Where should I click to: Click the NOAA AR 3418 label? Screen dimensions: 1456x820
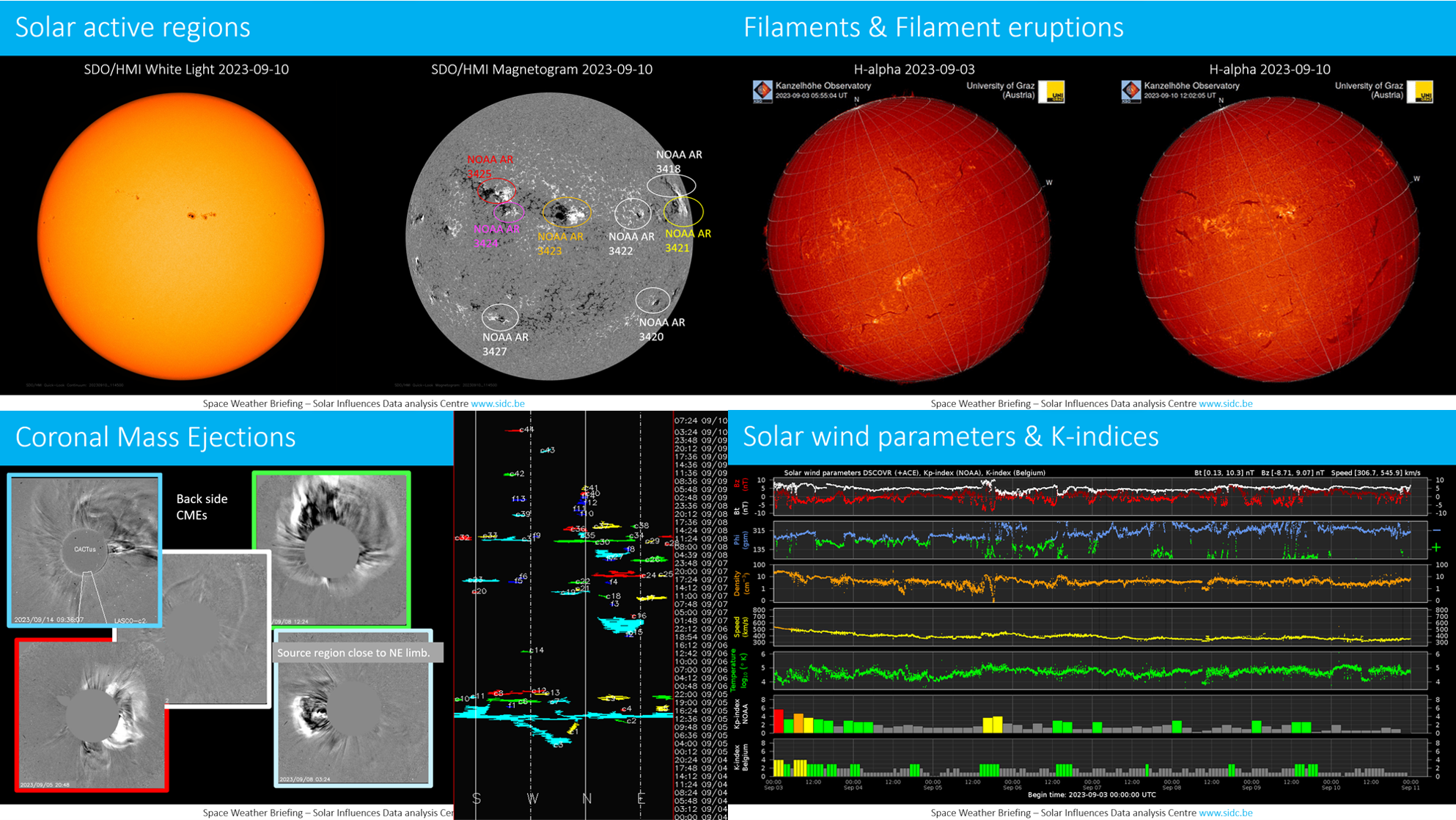click(x=679, y=161)
